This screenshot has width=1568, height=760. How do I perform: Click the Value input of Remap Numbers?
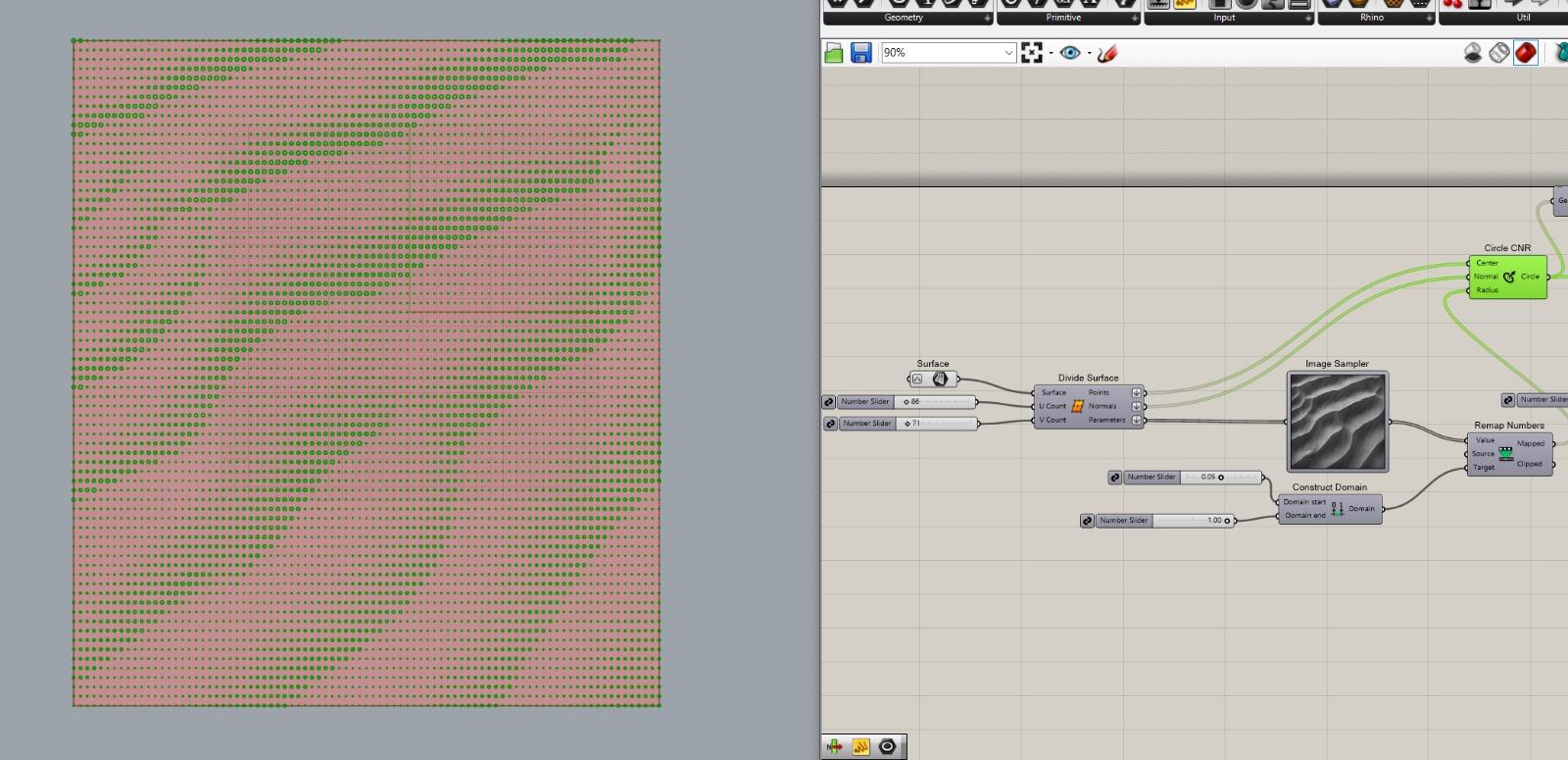pyautogui.click(x=1486, y=440)
